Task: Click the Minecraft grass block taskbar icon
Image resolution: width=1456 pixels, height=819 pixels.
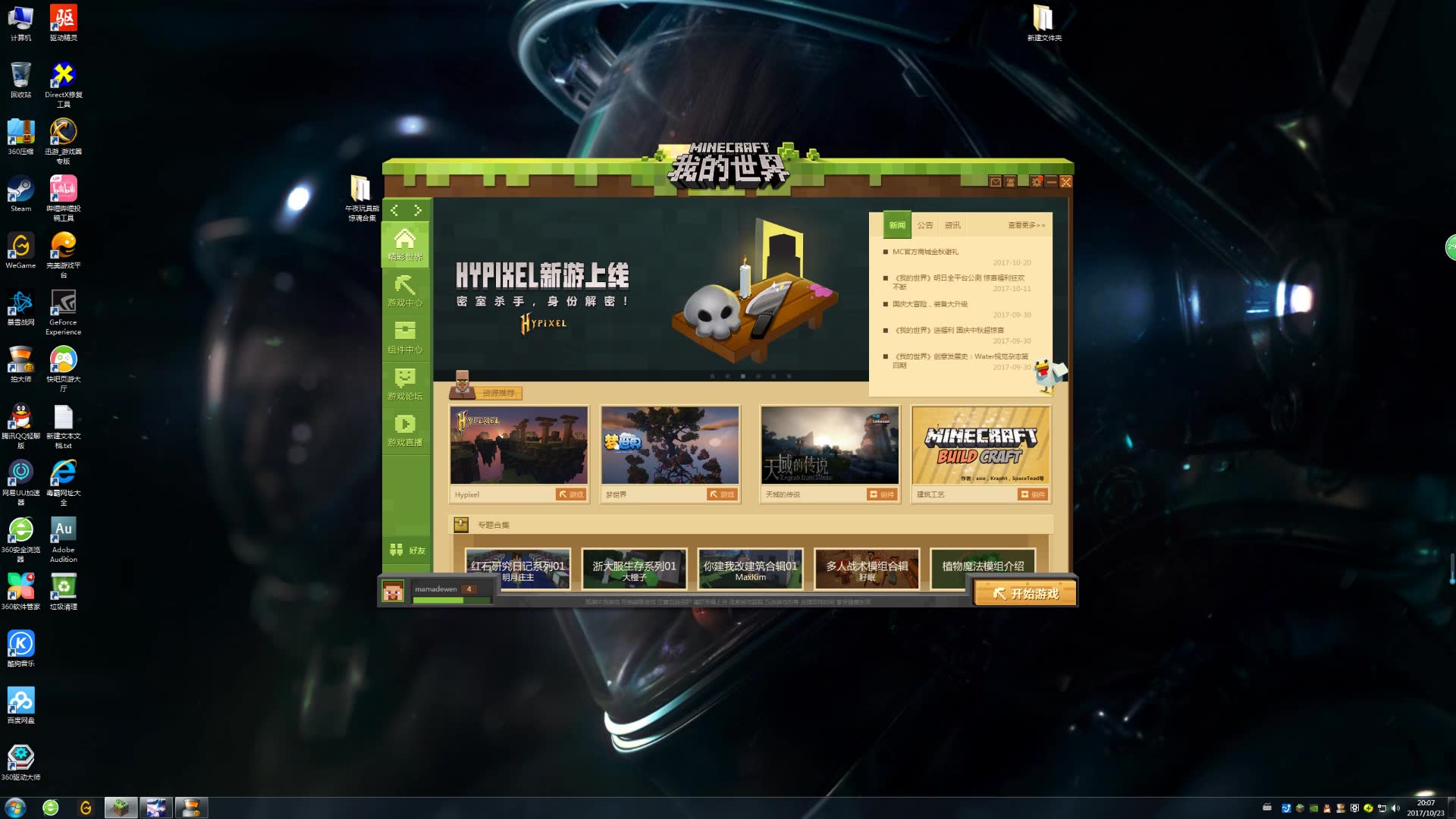Action: tap(121, 808)
